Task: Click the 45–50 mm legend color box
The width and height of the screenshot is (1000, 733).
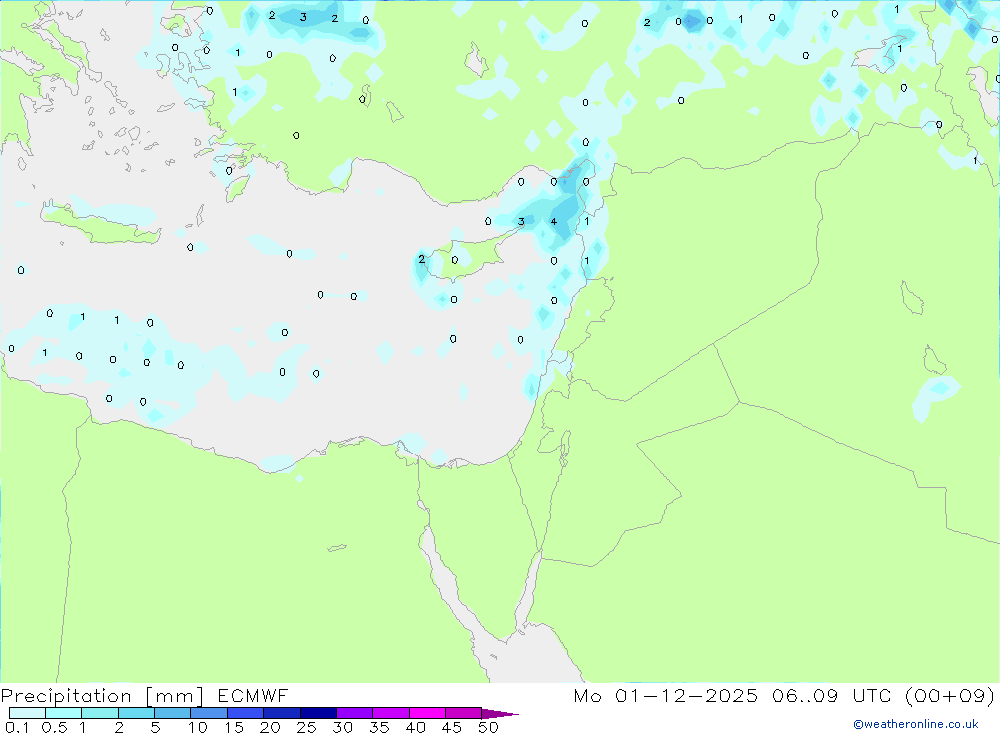Action: pyautogui.click(x=463, y=713)
